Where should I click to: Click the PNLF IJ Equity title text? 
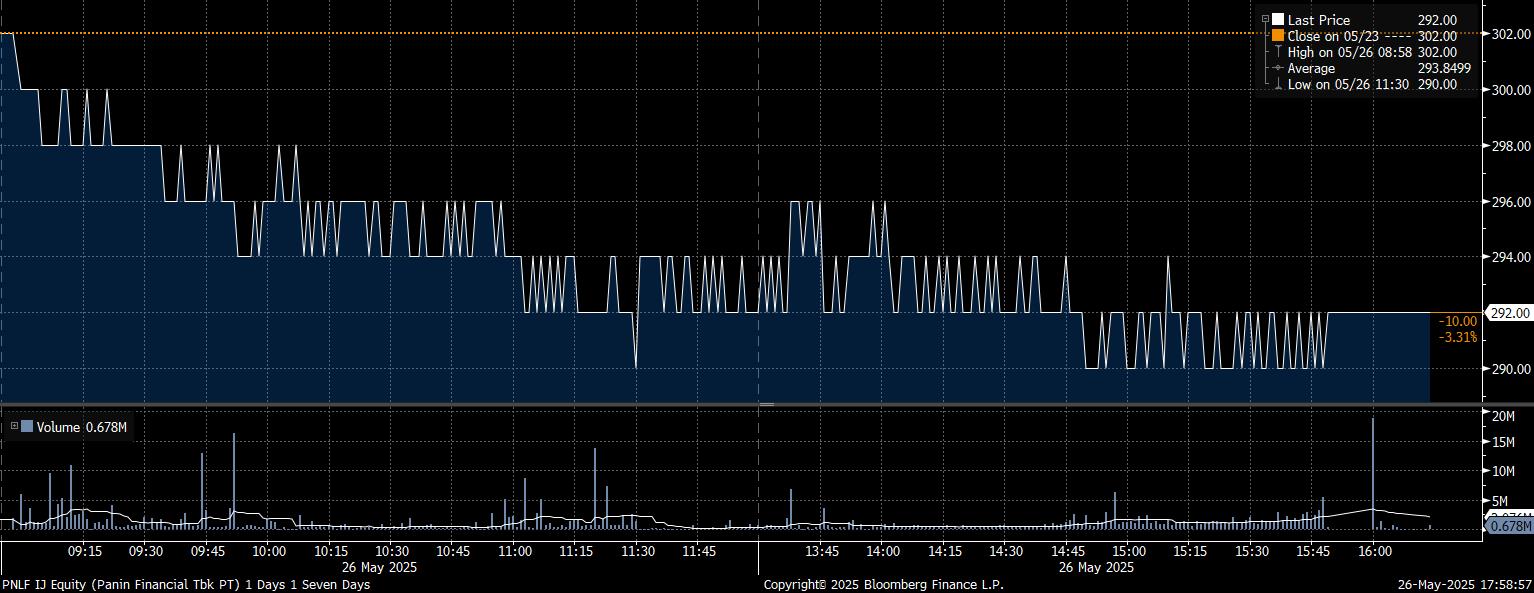click(x=185, y=584)
